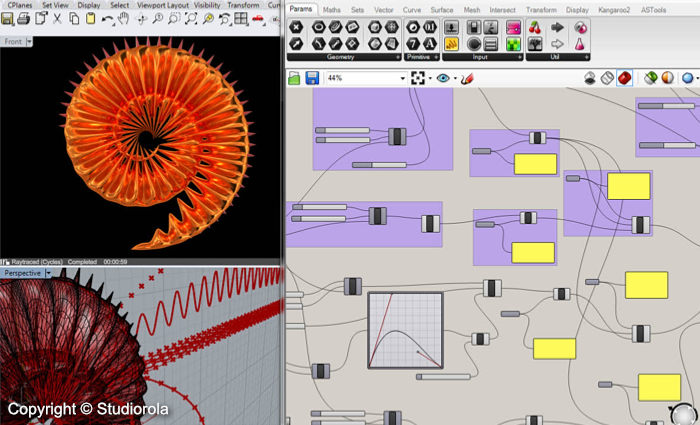Click the Copy icon in Rhino toolbar
Screen dimensions: 700x425
74,19
